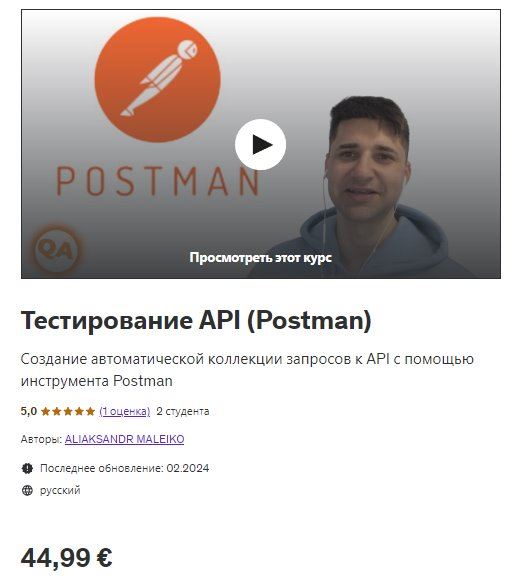This screenshot has width=519, height=579.
Task: Click the course title 'Тестирование API (Postman)'
Action: pos(196,320)
